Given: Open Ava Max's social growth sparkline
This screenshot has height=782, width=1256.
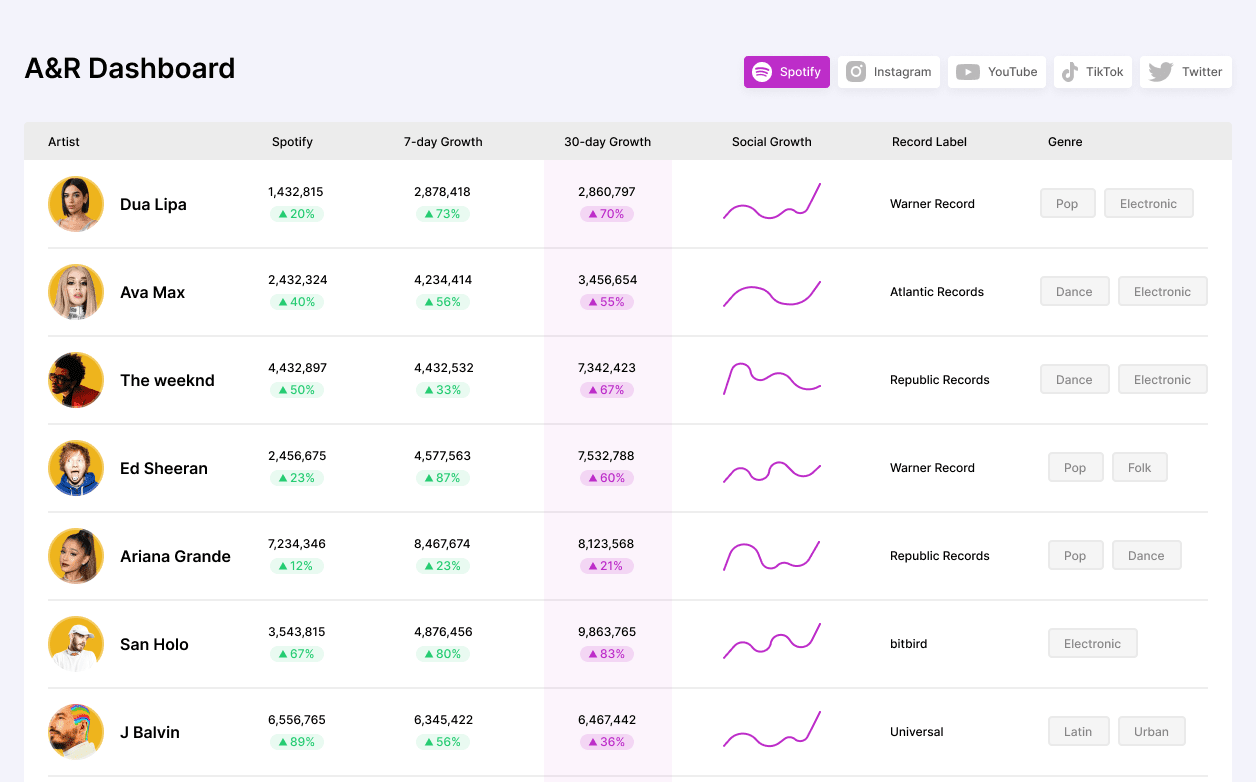Looking at the screenshot, I should pyautogui.click(x=772, y=293).
